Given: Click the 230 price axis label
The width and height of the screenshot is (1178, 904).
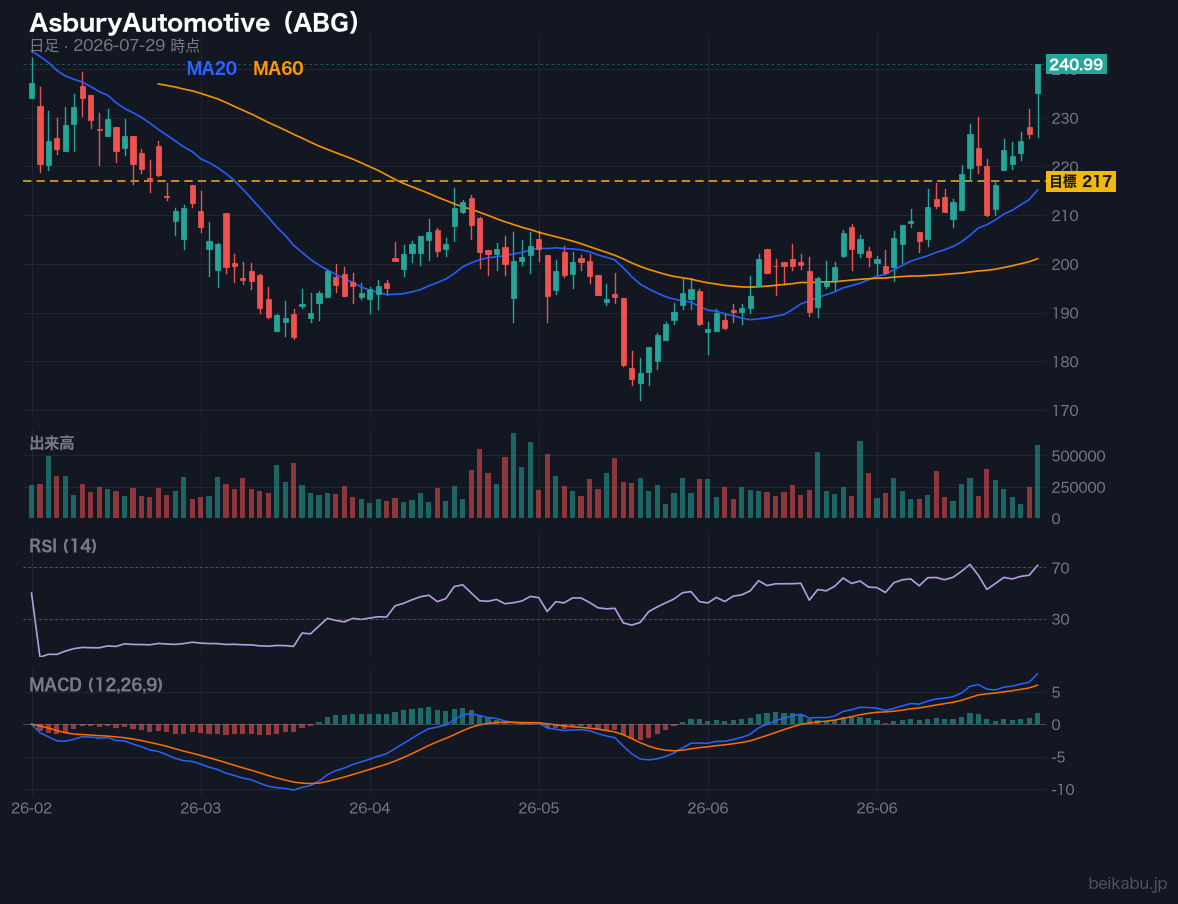Looking at the screenshot, I should [1065, 119].
